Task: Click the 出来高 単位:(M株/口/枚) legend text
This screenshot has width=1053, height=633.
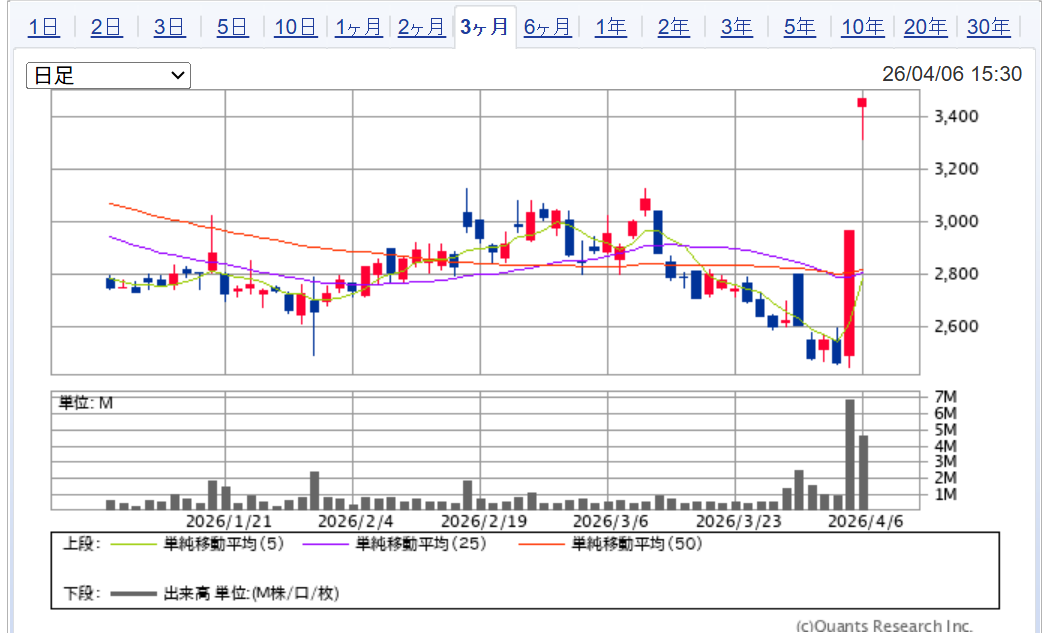Action: (x=251, y=593)
